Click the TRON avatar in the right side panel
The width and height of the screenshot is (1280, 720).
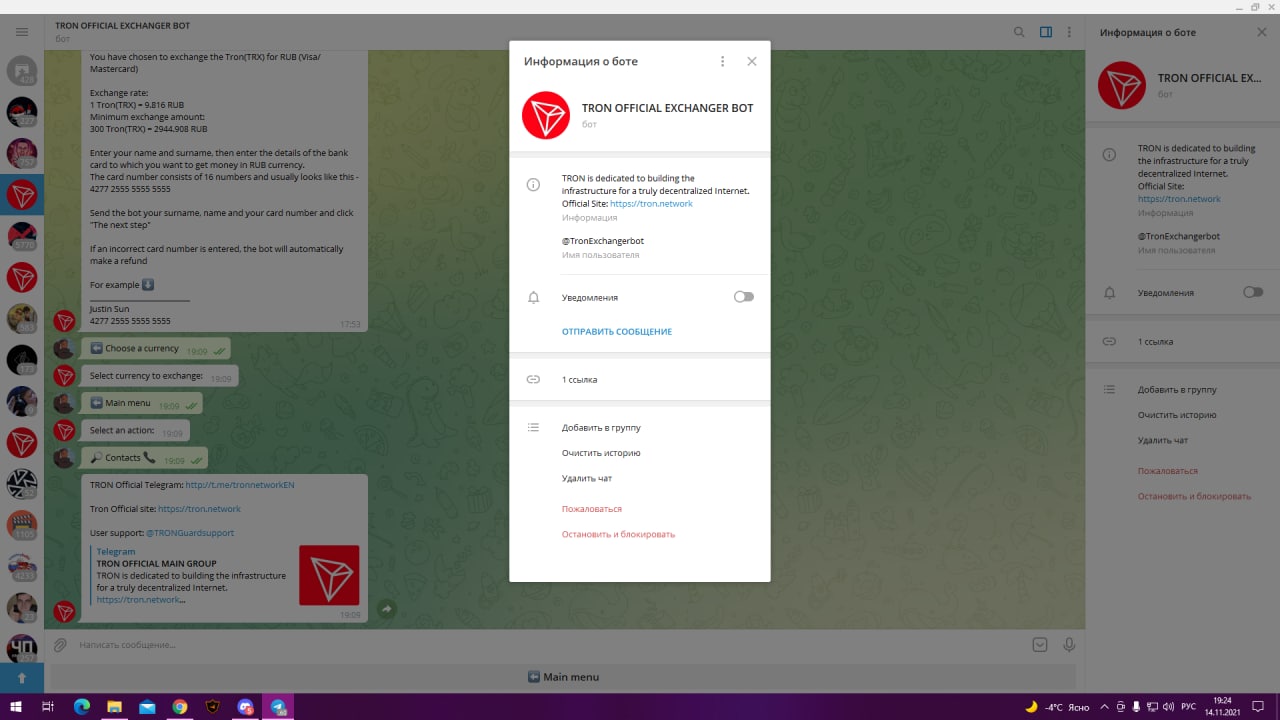tap(1122, 85)
